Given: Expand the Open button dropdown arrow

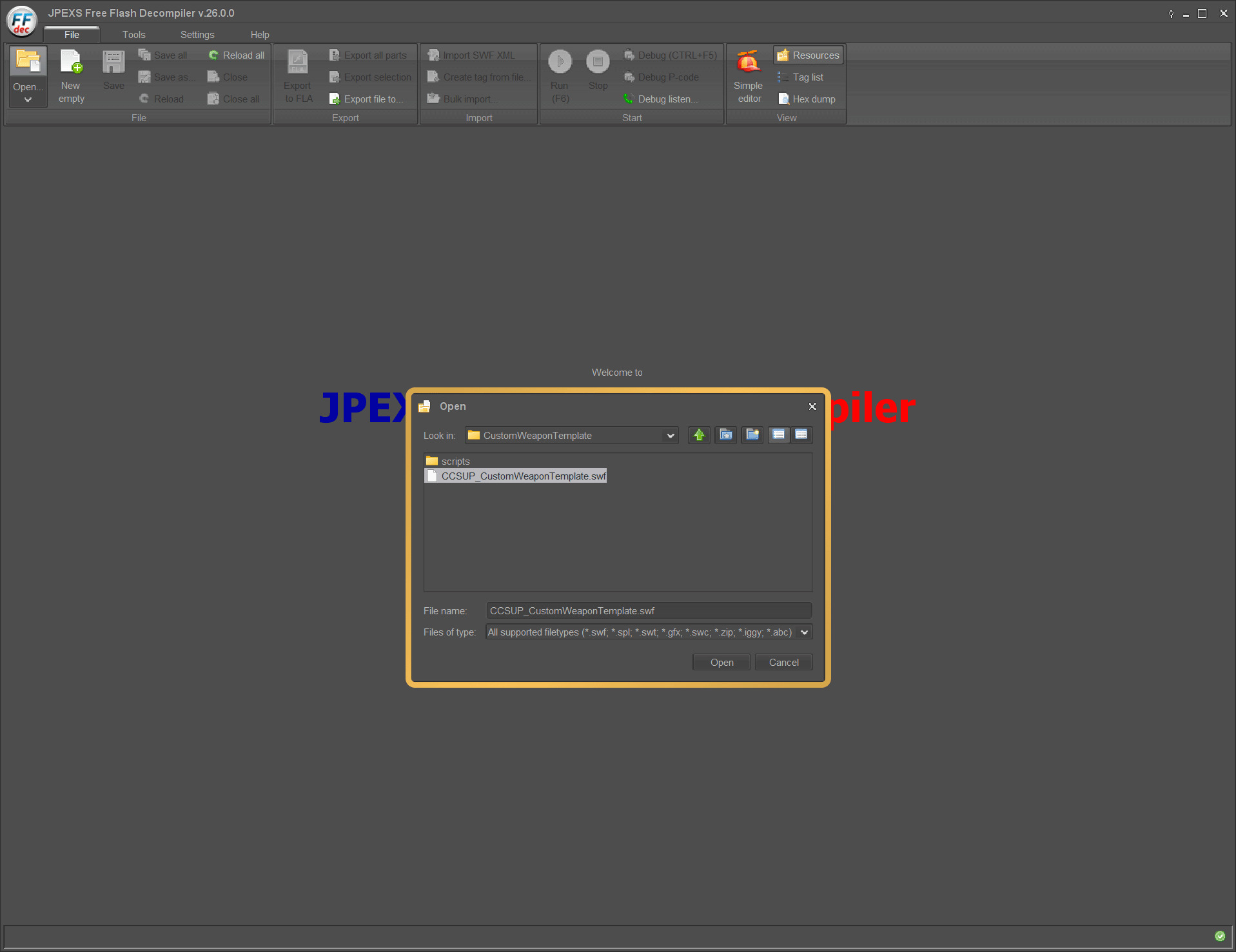Looking at the screenshot, I should coord(28,100).
